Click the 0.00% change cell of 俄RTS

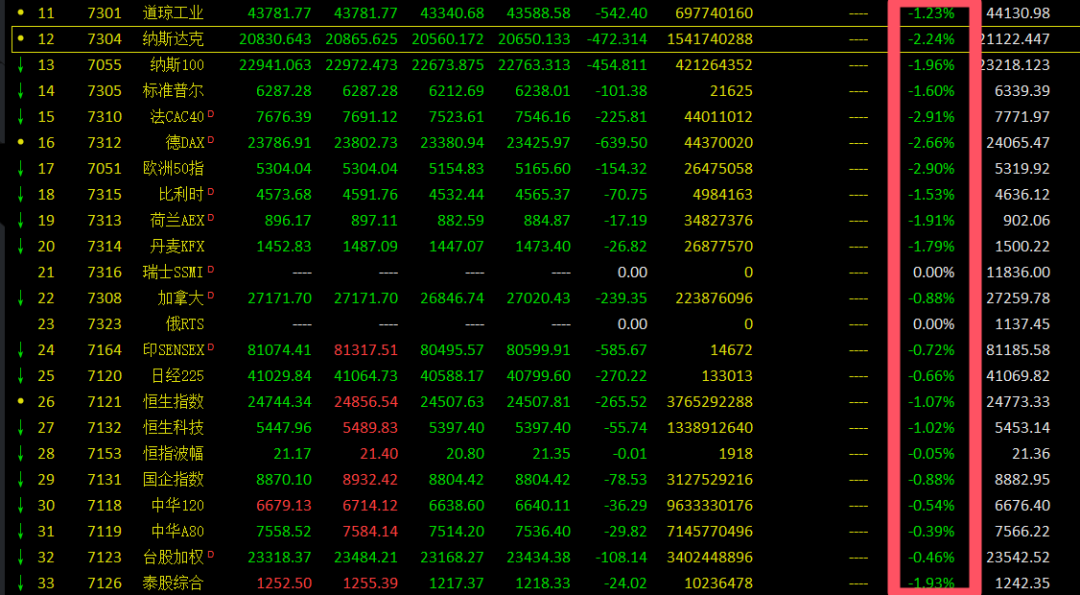(933, 324)
